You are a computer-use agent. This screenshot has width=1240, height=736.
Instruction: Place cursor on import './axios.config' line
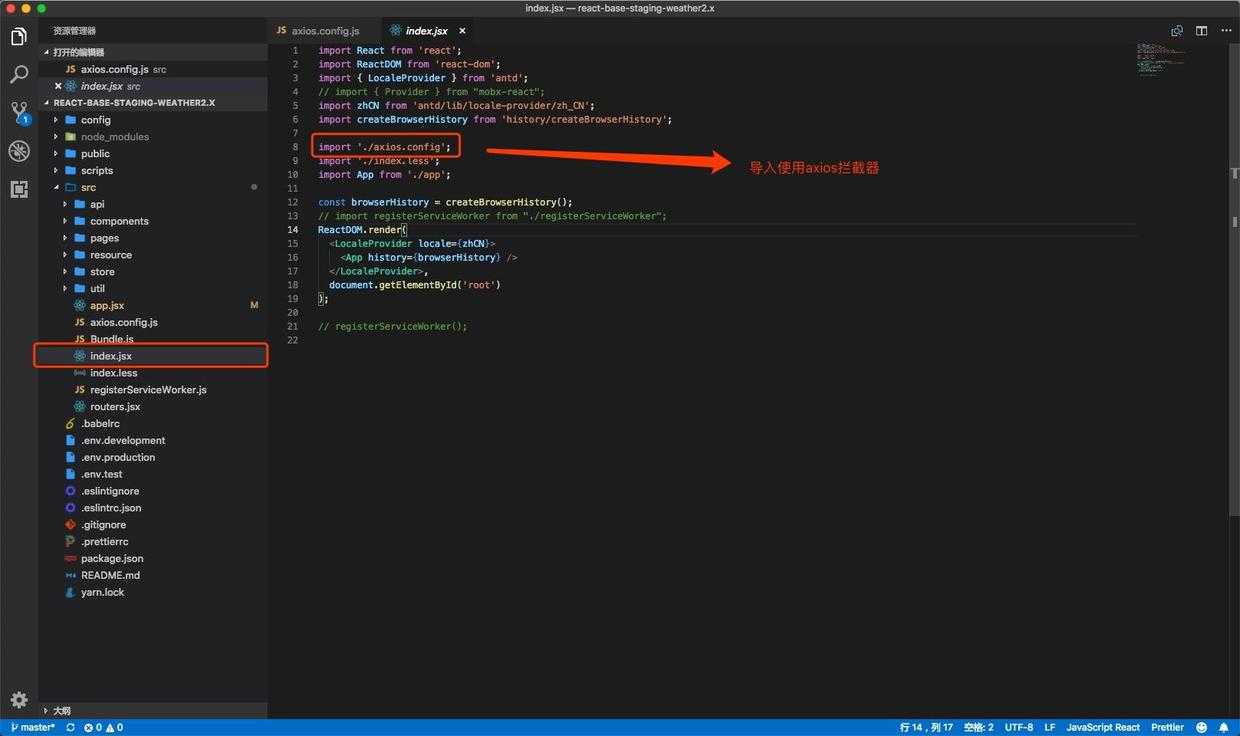385,147
